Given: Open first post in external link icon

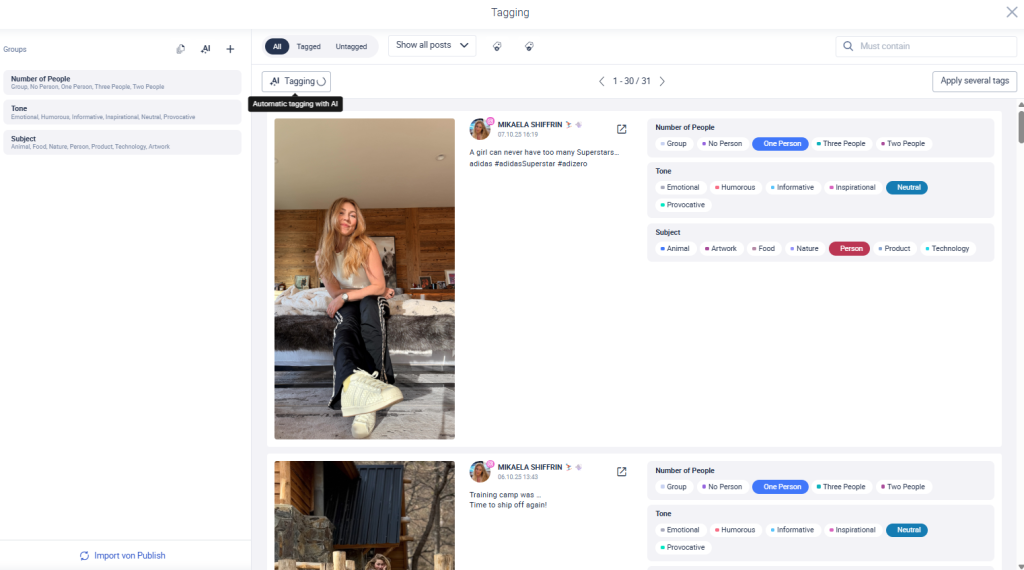Looking at the screenshot, I should point(621,129).
